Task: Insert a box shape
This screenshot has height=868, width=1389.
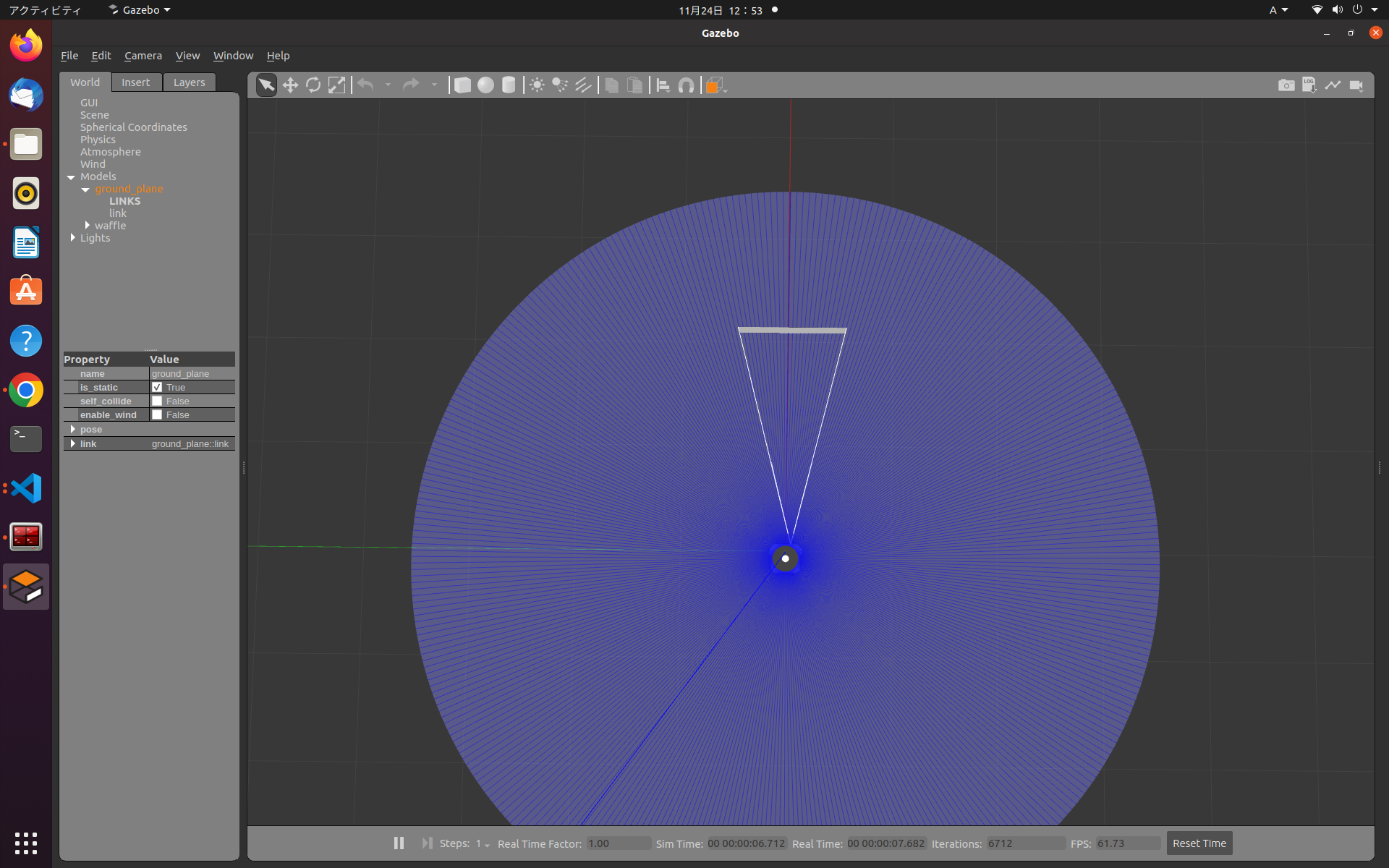Action: (x=462, y=85)
